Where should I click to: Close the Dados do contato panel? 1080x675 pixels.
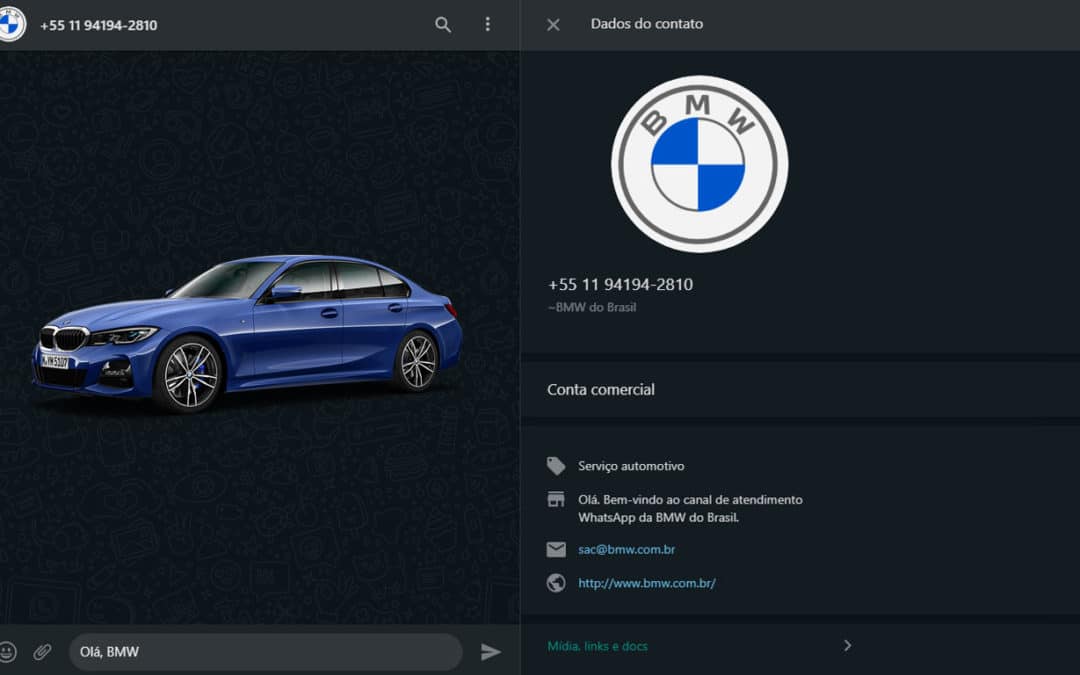click(553, 25)
